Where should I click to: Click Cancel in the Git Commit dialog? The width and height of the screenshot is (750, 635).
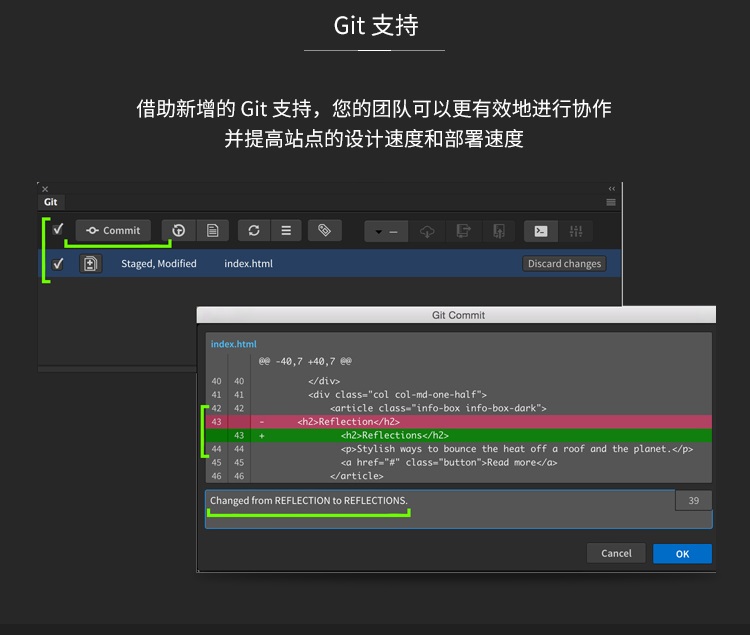[616, 553]
